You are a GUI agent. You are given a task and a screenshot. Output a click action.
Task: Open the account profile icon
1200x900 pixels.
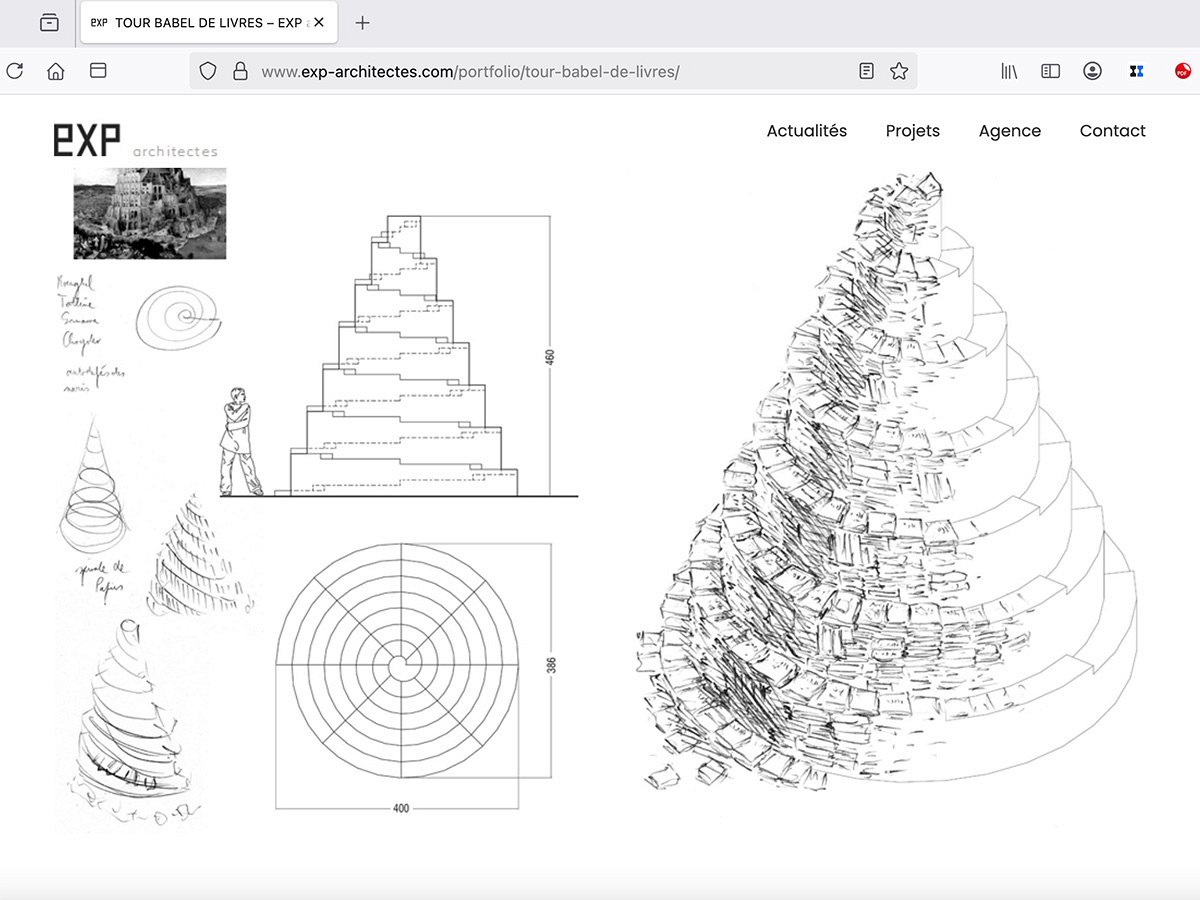(x=1092, y=71)
